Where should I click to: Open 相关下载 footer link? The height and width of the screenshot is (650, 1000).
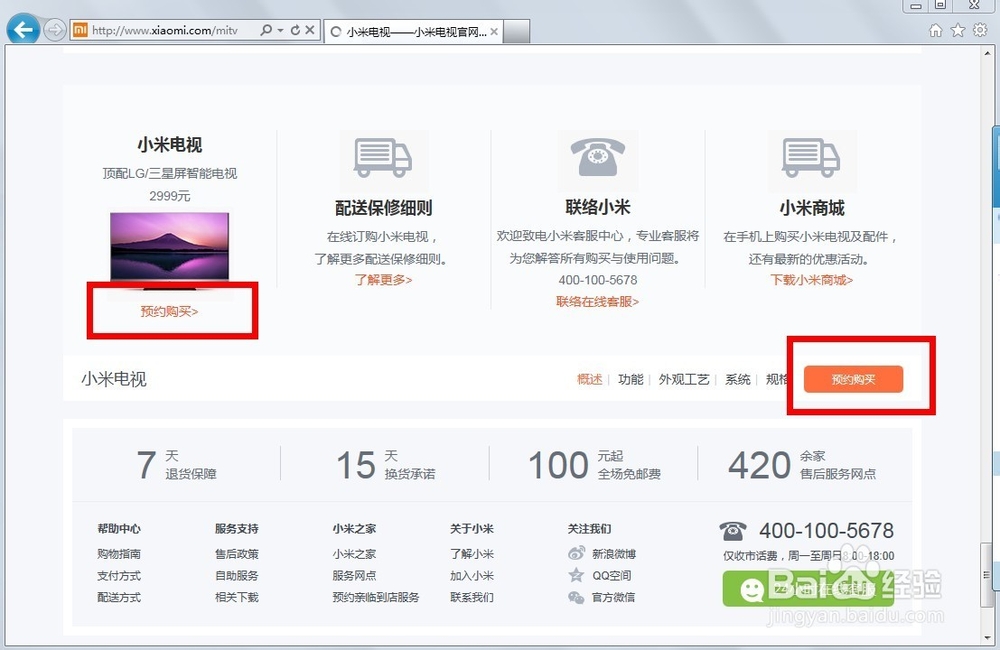237,597
